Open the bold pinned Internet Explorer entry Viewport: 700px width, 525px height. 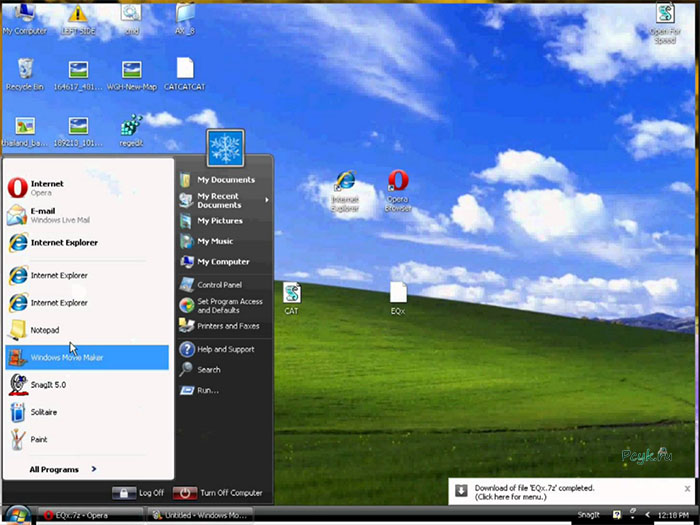click(88, 242)
